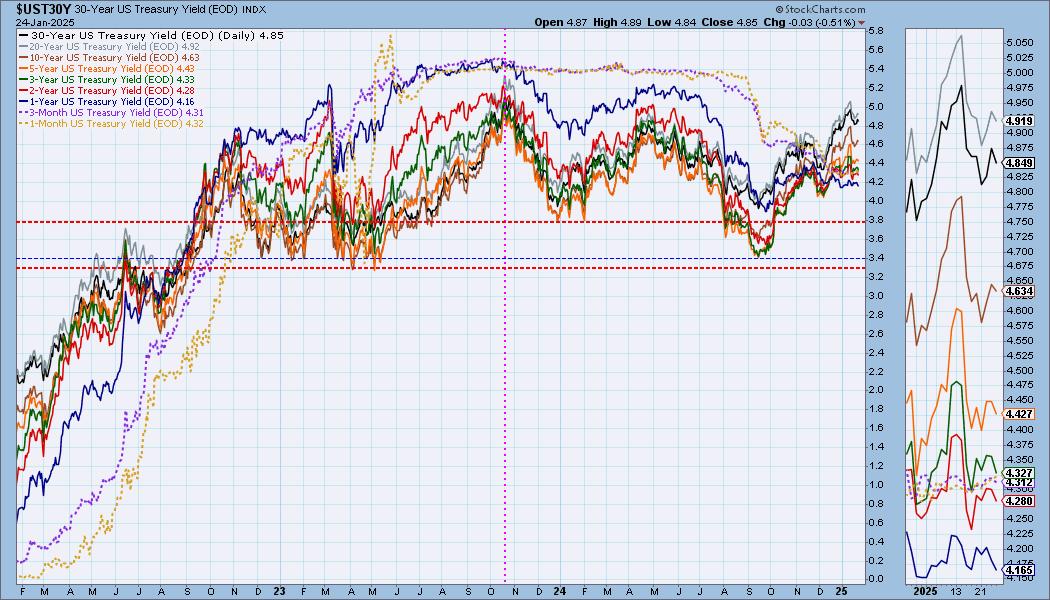The width and height of the screenshot is (1050, 600).
Task: Select the 30-Year Treasury Yield (Daily) legend entry
Action: (151, 35)
